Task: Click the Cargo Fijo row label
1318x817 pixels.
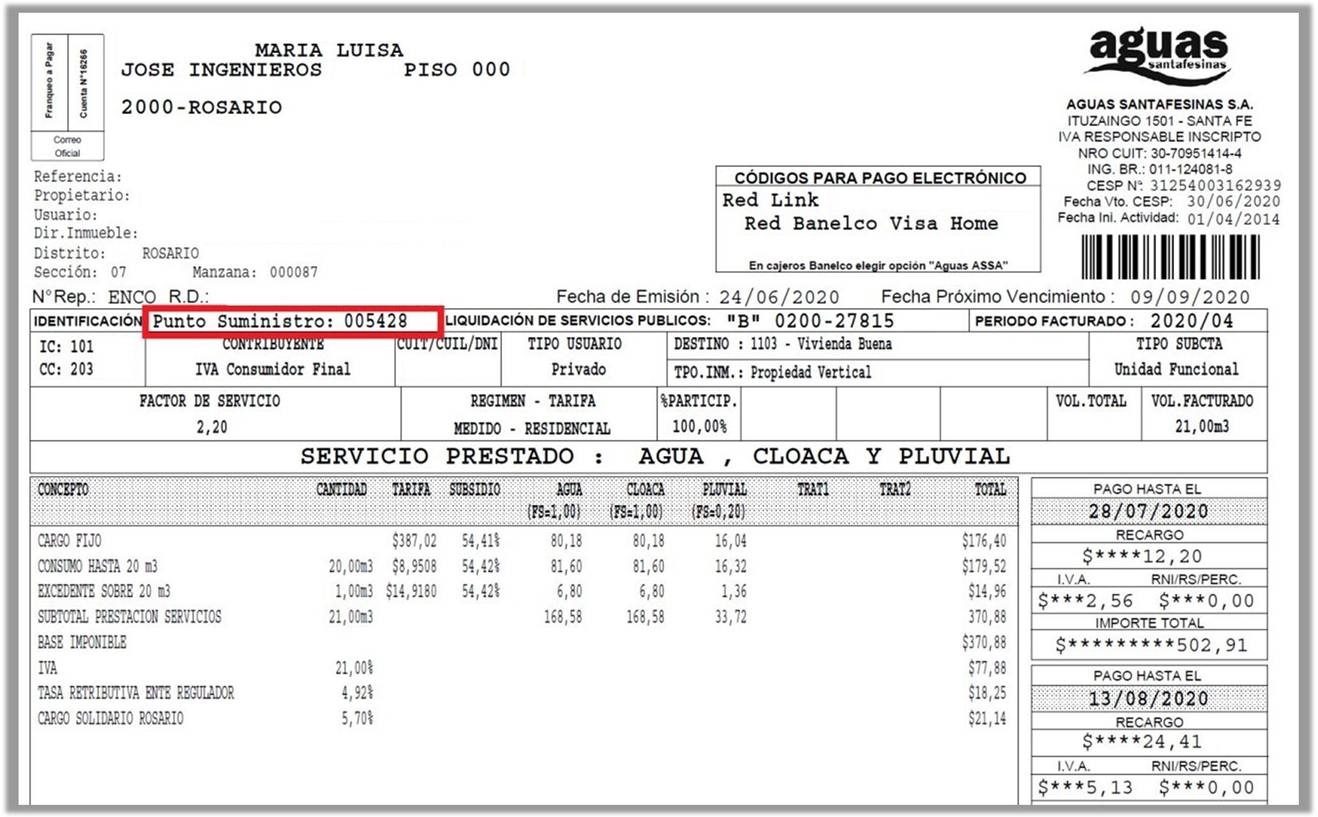Action: [69, 541]
